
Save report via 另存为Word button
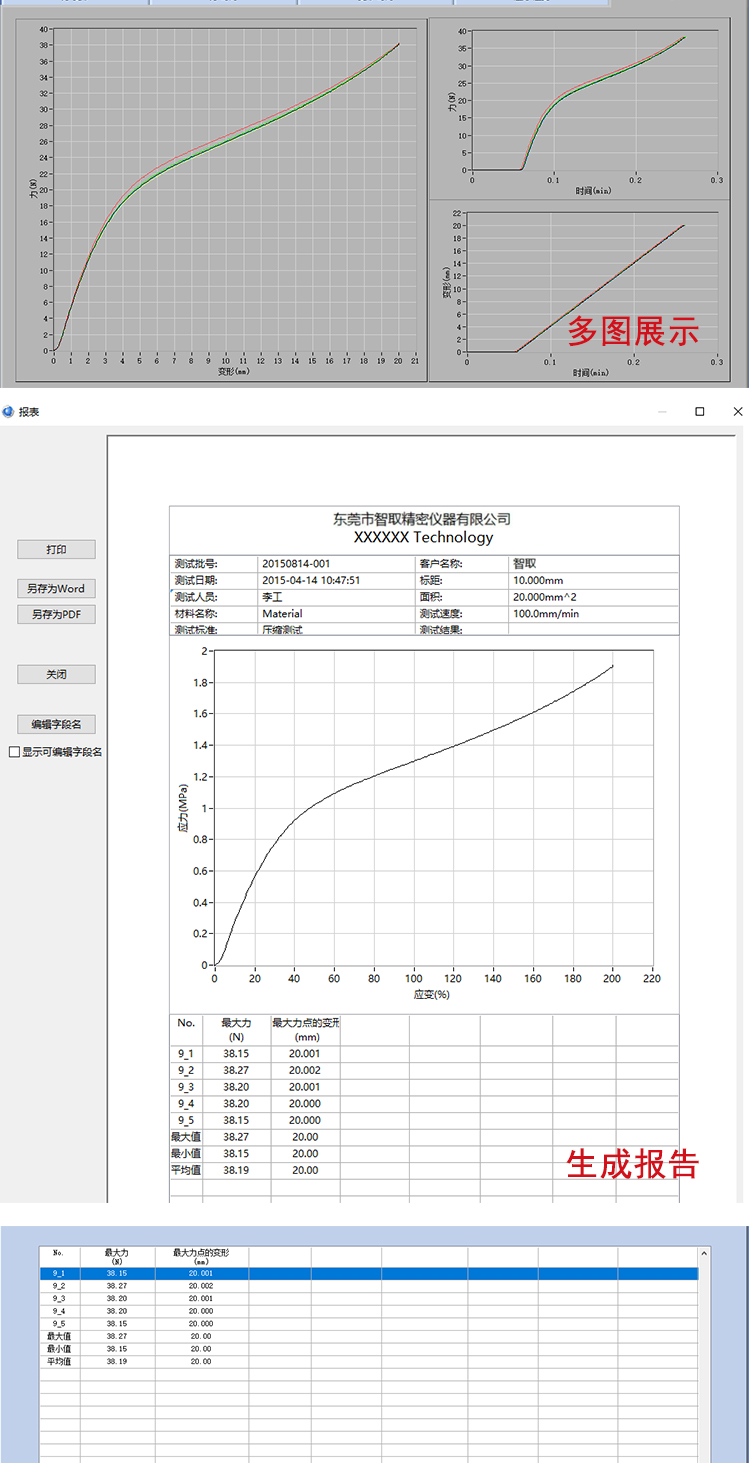coord(56,589)
